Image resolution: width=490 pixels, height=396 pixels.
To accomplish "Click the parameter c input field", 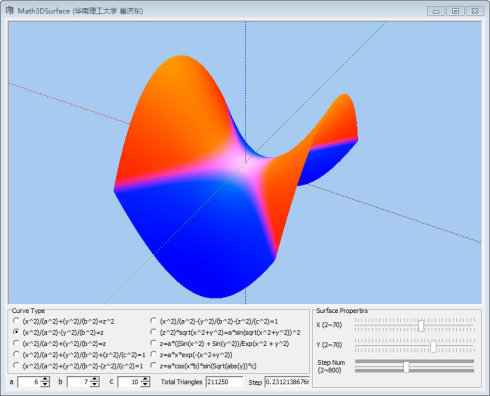I will coord(130,382).
